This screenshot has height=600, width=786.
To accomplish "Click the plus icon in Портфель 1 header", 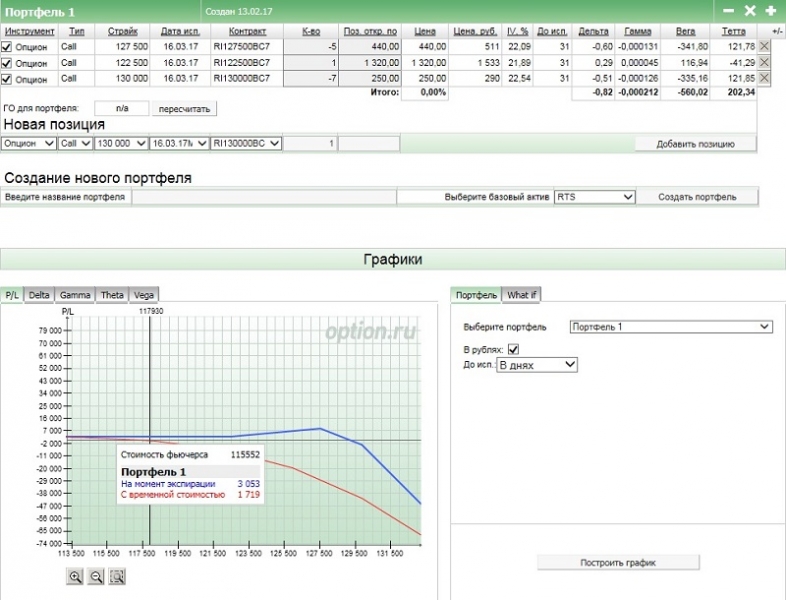I will tap(770, 10).
